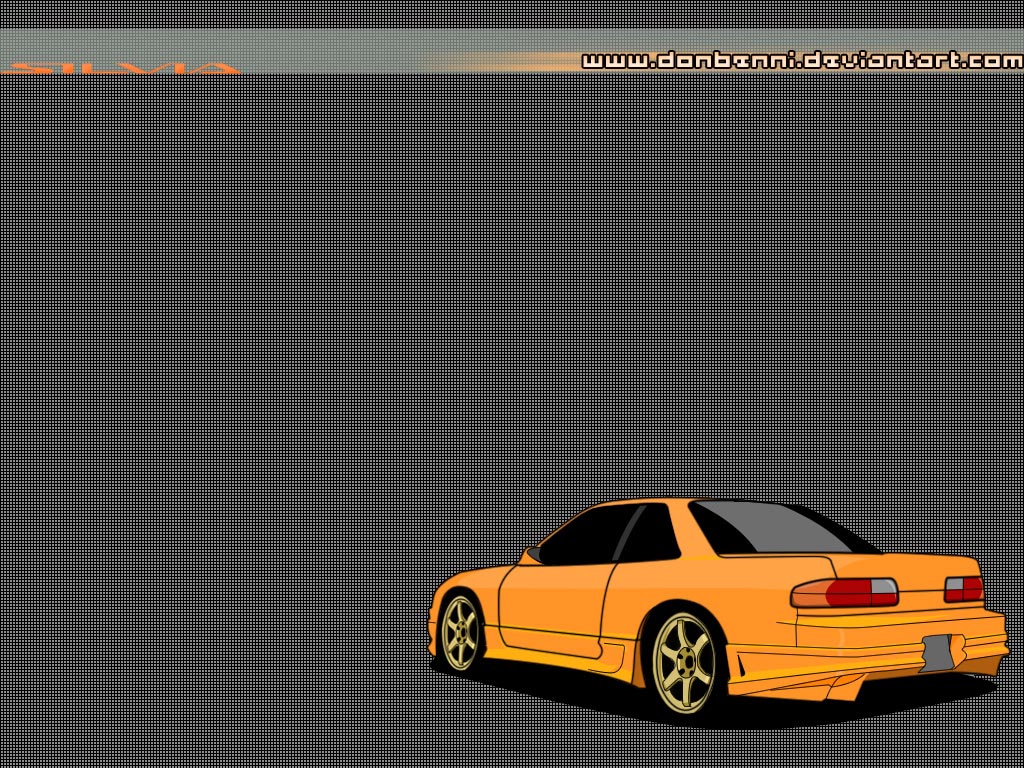Select the left red tail light
Image resolution: width=1024 pixels, height=768 pixels.
(x=845, y=593)
